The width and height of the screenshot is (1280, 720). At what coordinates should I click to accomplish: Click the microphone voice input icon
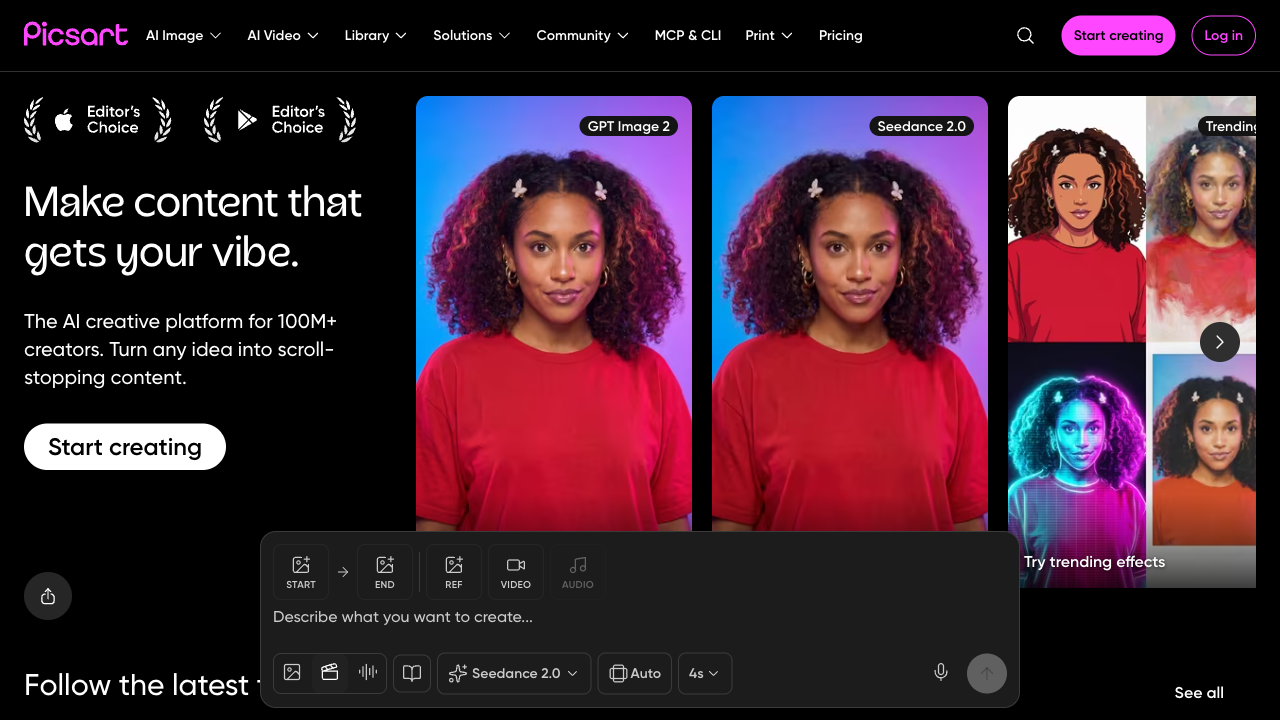tap(941, 673)
